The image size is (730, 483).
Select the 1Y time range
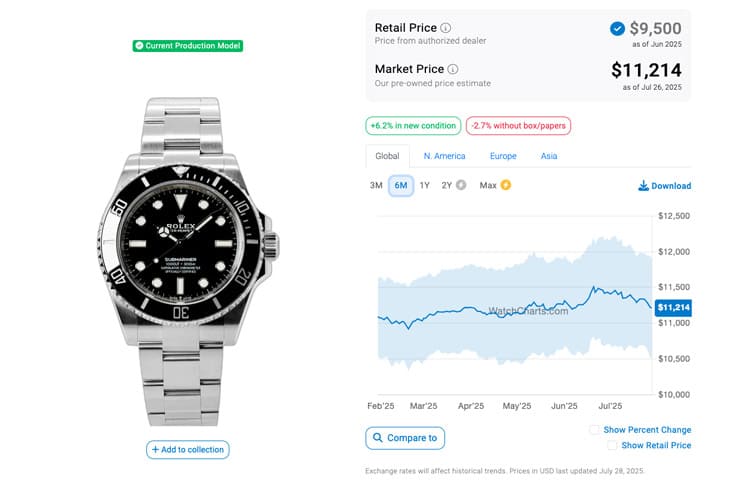425,185
